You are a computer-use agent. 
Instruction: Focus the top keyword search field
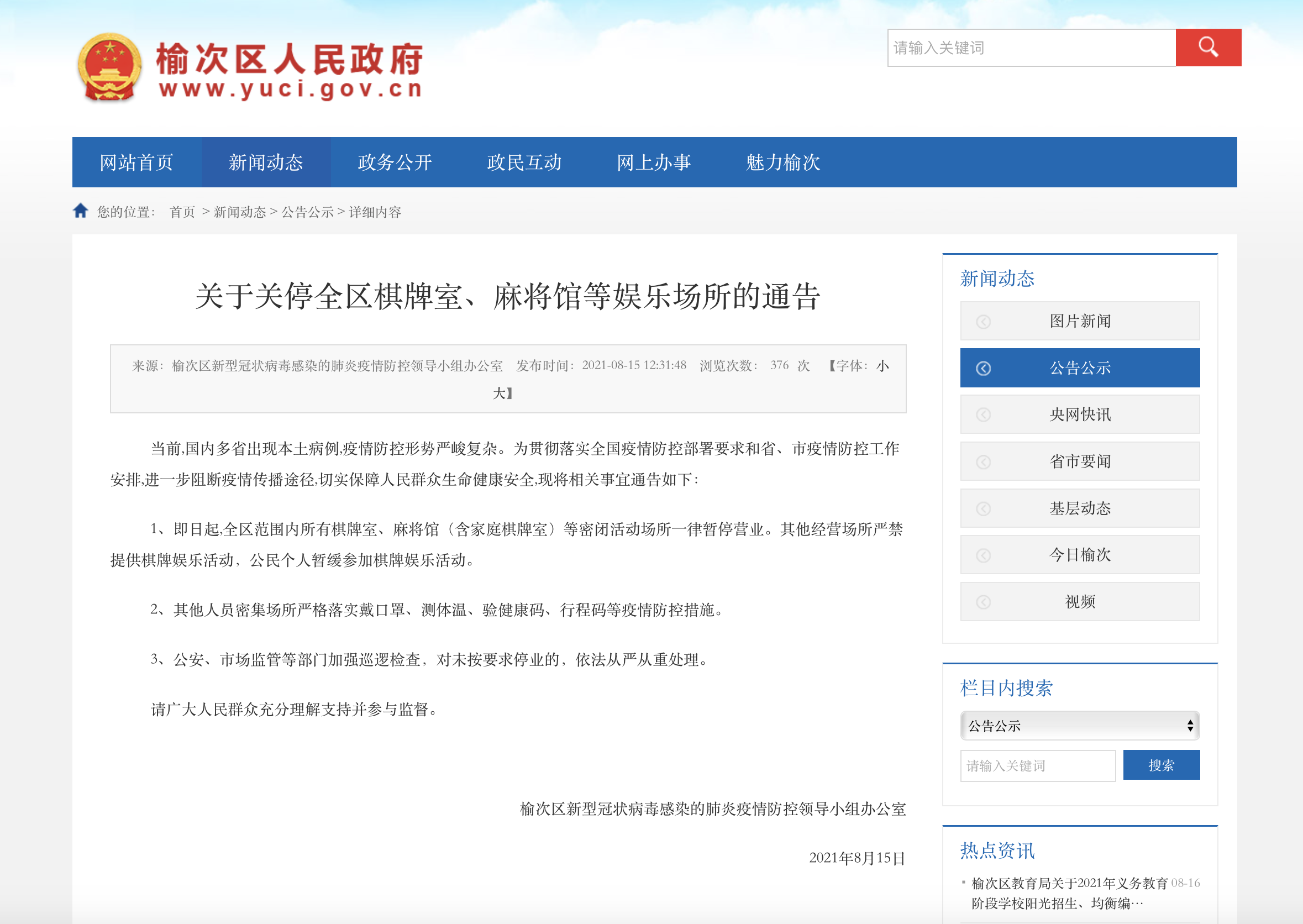(1031, 48)
